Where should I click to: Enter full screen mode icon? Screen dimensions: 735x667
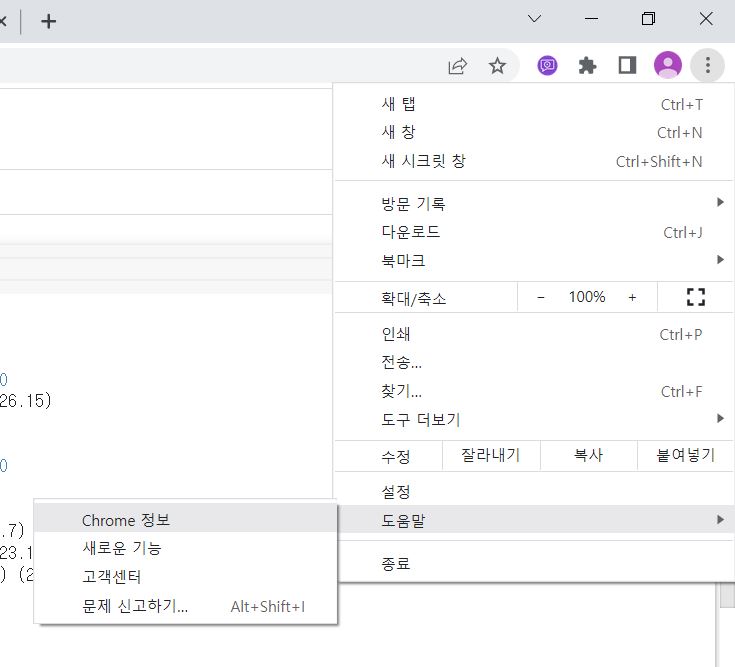coord(696,297)
